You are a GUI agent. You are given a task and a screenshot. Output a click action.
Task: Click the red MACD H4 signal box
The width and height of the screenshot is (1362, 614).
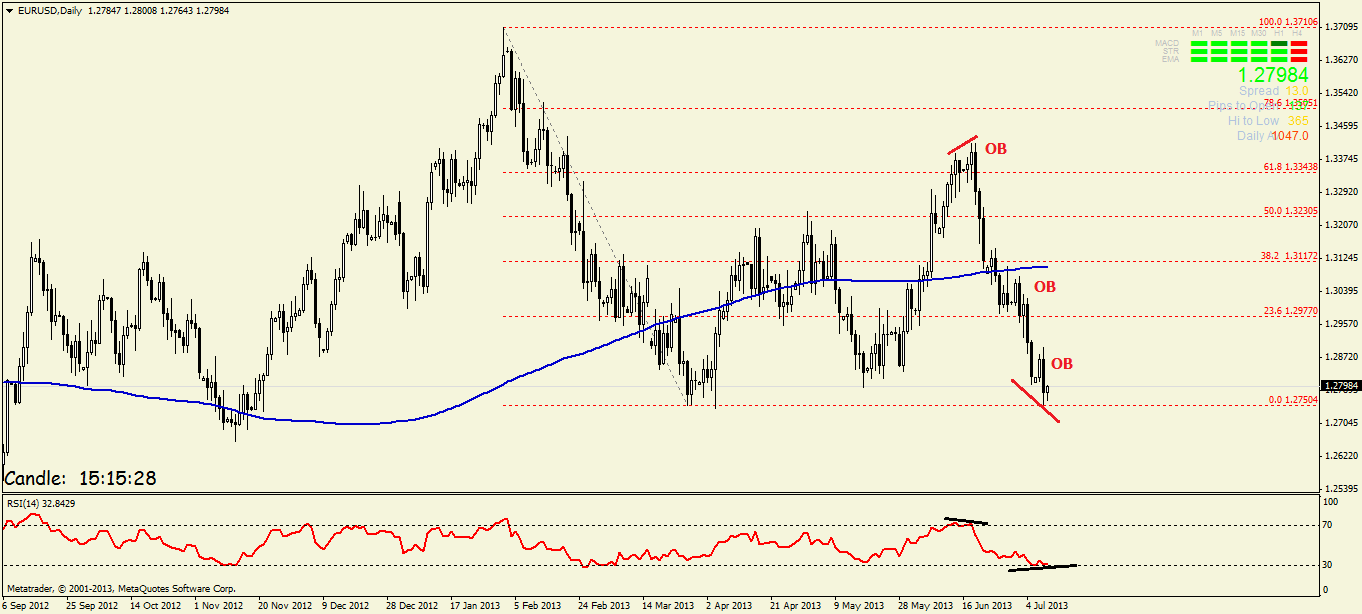[x=1299, y=43]
